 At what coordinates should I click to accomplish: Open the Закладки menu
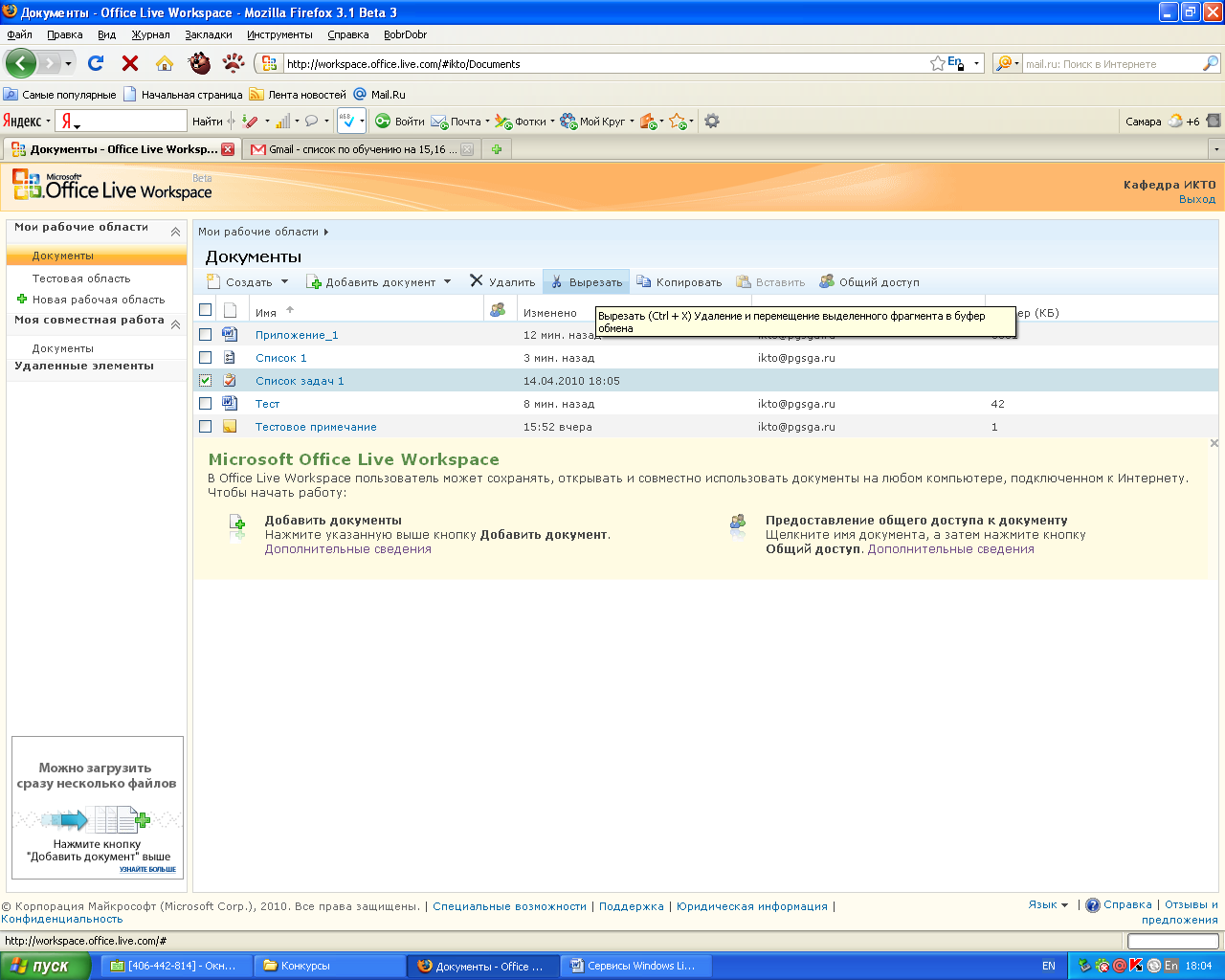pos(209,34)
